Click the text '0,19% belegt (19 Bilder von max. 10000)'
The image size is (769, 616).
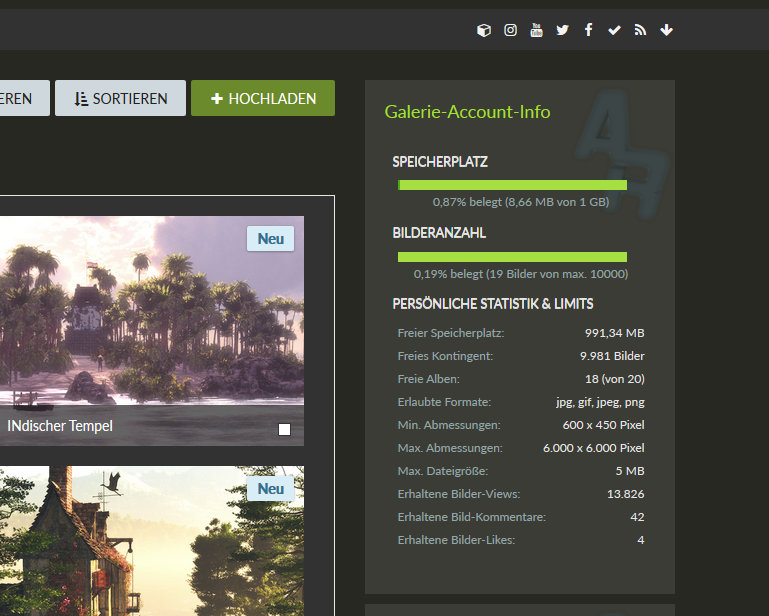click(x=521, y=274)
